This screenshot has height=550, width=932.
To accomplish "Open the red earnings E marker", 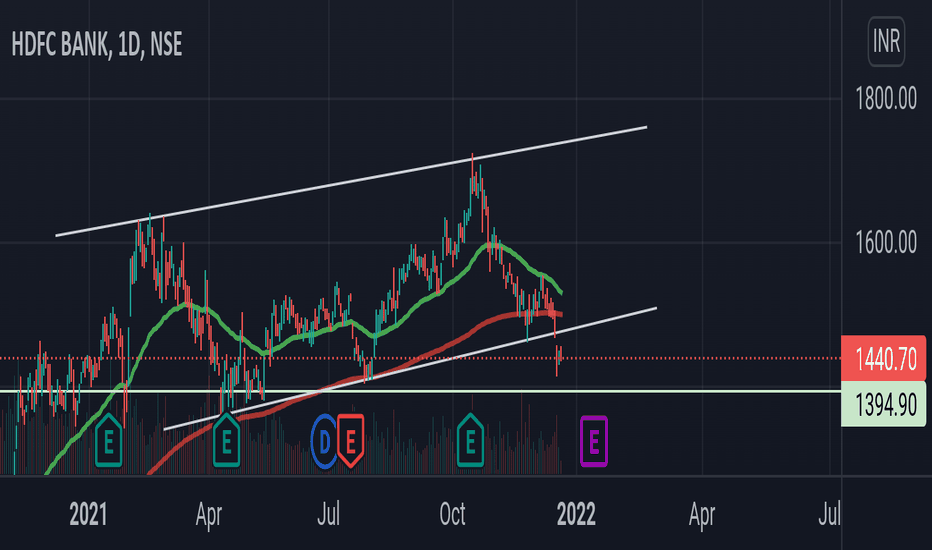I will pos(351,442).
